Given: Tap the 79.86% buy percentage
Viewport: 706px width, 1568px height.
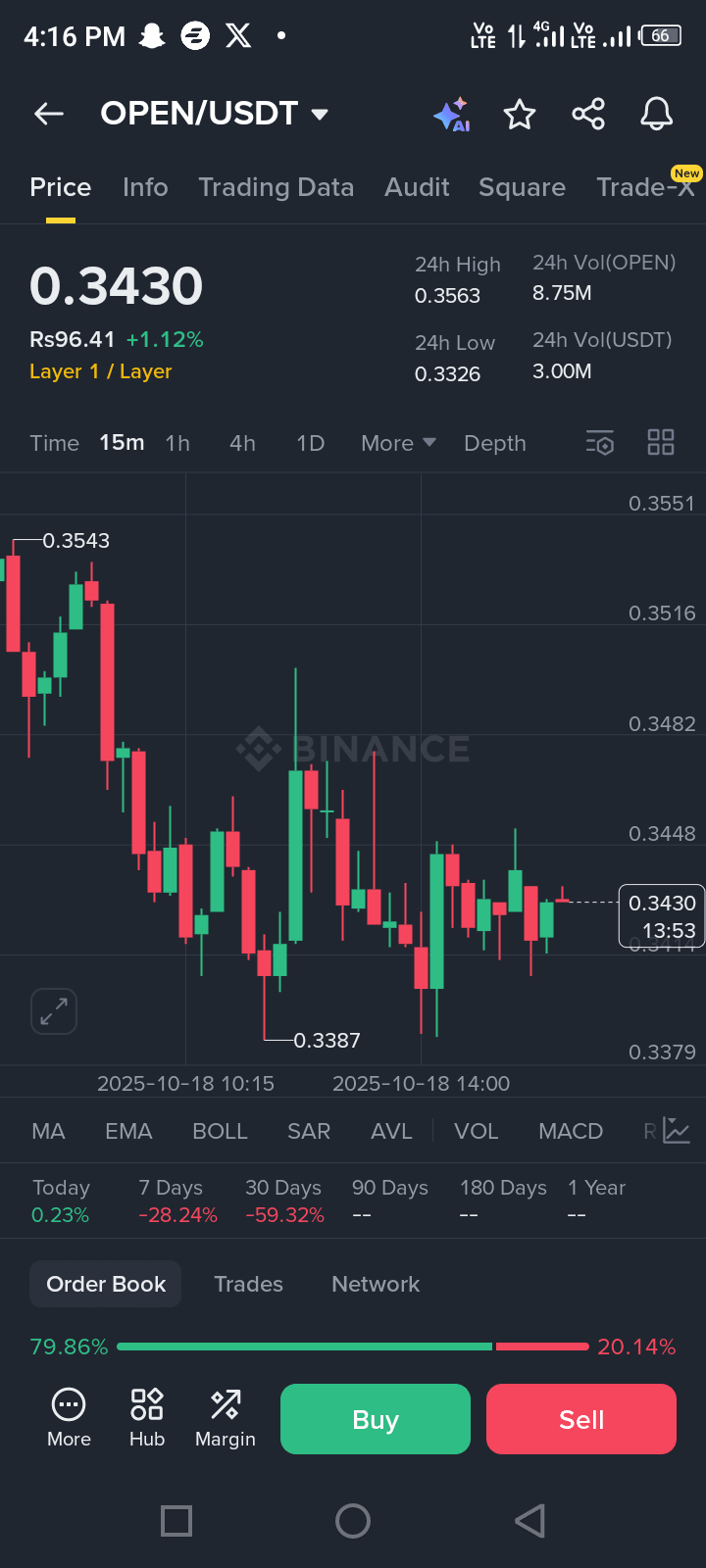Looking at the screenshot, I should click(x=69, y=1347).
